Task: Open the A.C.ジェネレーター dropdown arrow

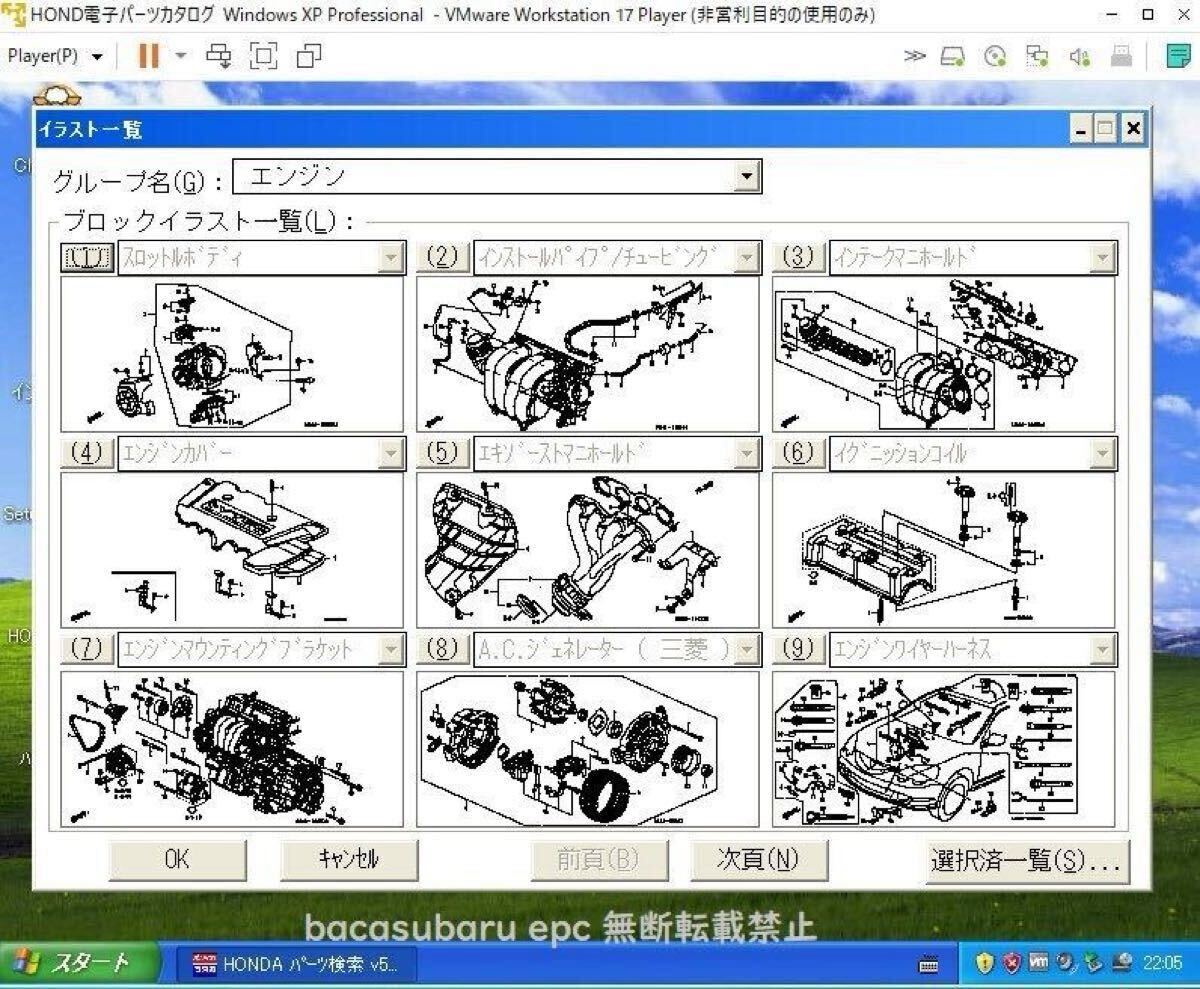Action: pyautogui.click(x=746, y=651)
